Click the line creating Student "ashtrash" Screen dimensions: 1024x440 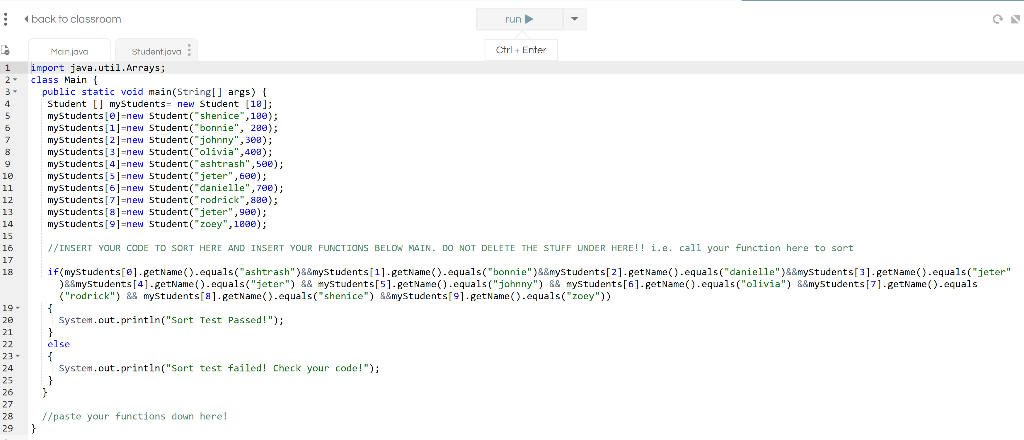tap(165, 164)
